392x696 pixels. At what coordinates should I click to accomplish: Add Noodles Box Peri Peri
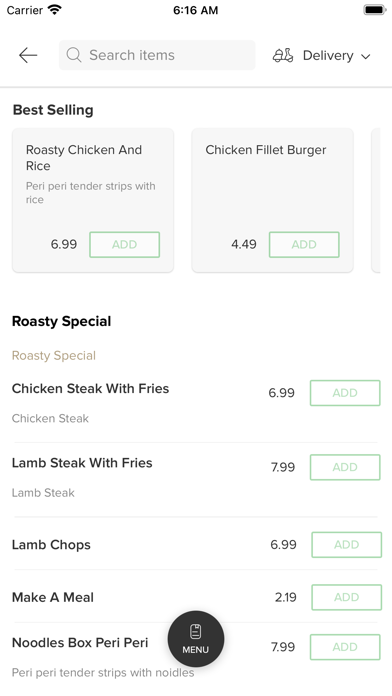tap(345, 647)
